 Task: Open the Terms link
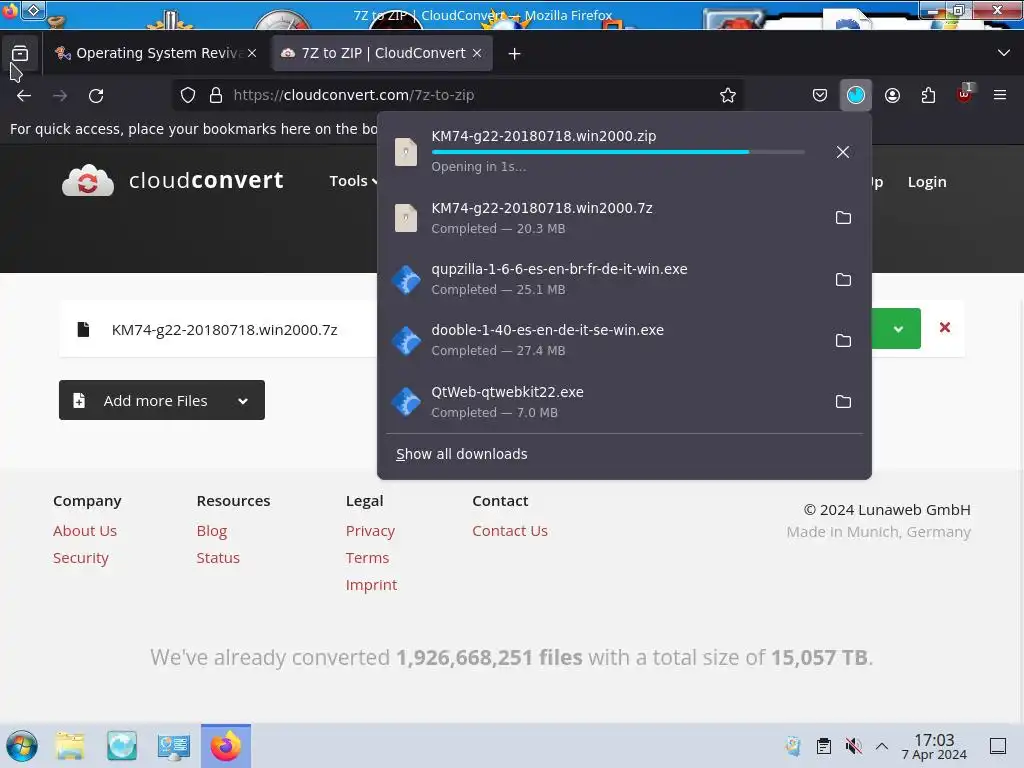point(367,558)
